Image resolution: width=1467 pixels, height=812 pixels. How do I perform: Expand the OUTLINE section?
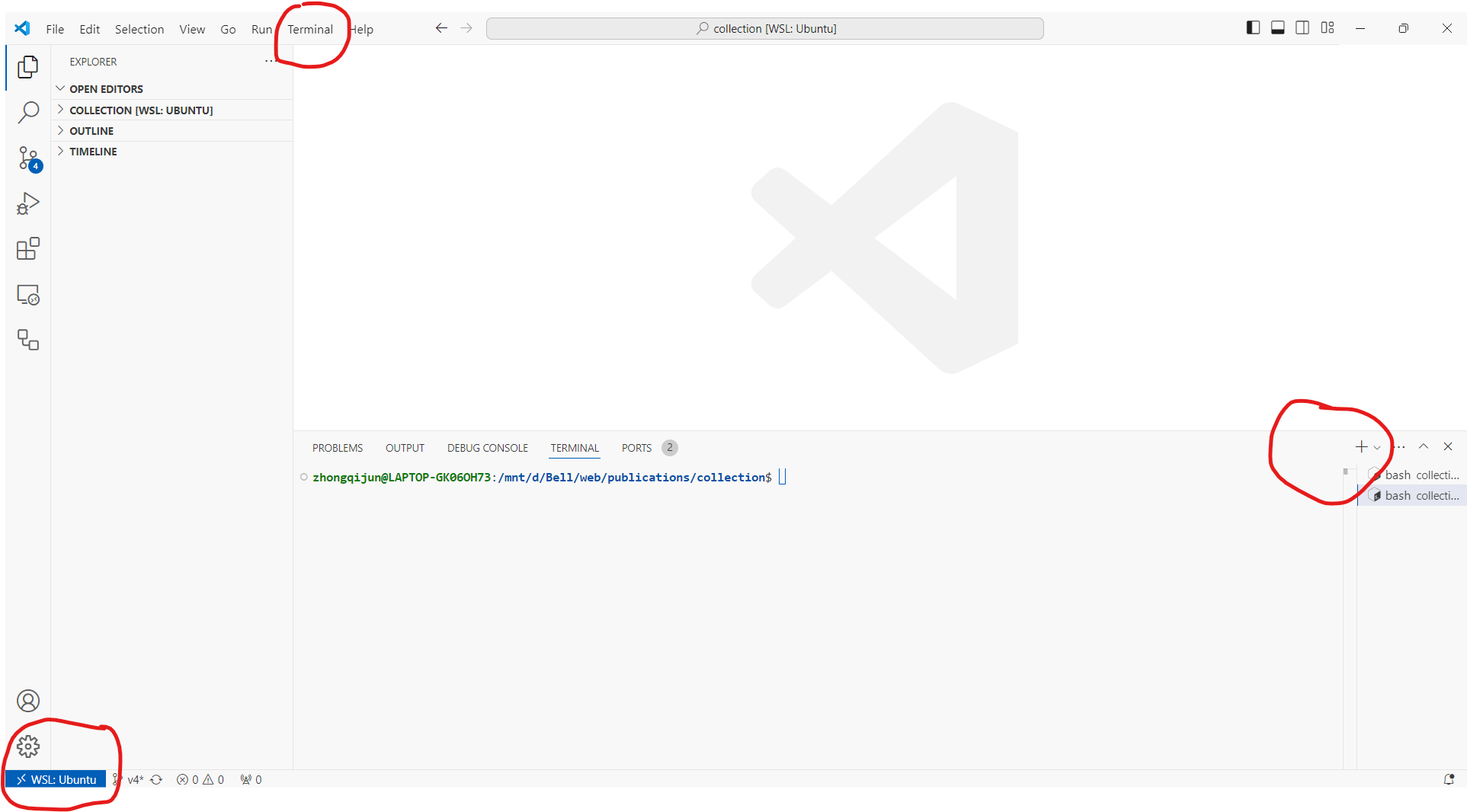point(172,131)
